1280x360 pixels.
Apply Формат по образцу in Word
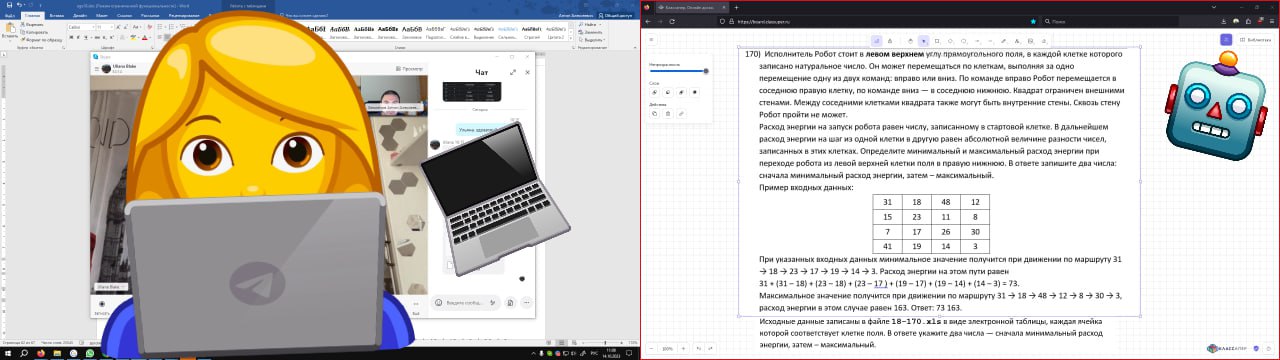[x=41, y=39]
